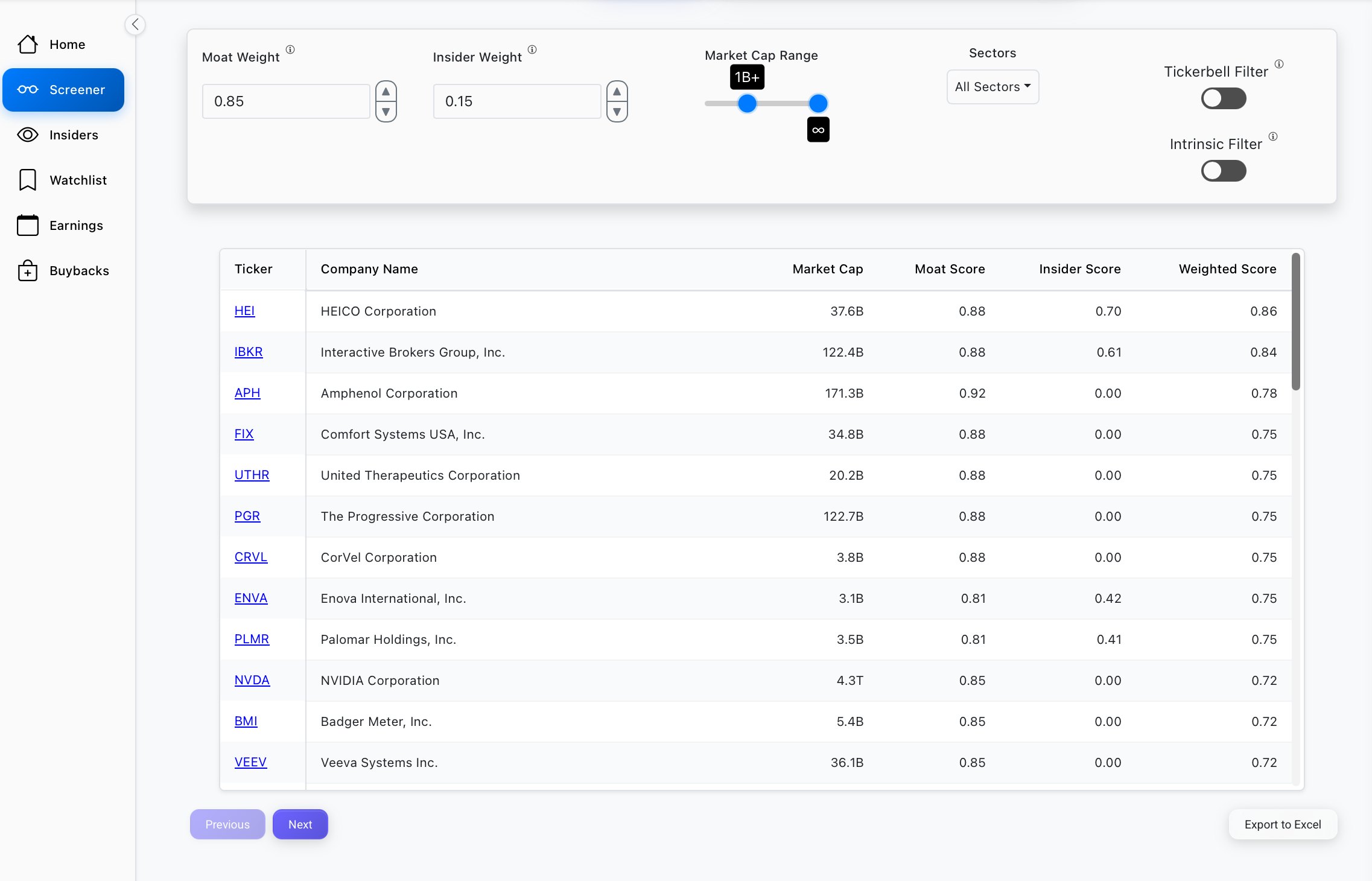Click the Buybacks icon in the sidebar
1372x881 pixels.
pos(28,270)
